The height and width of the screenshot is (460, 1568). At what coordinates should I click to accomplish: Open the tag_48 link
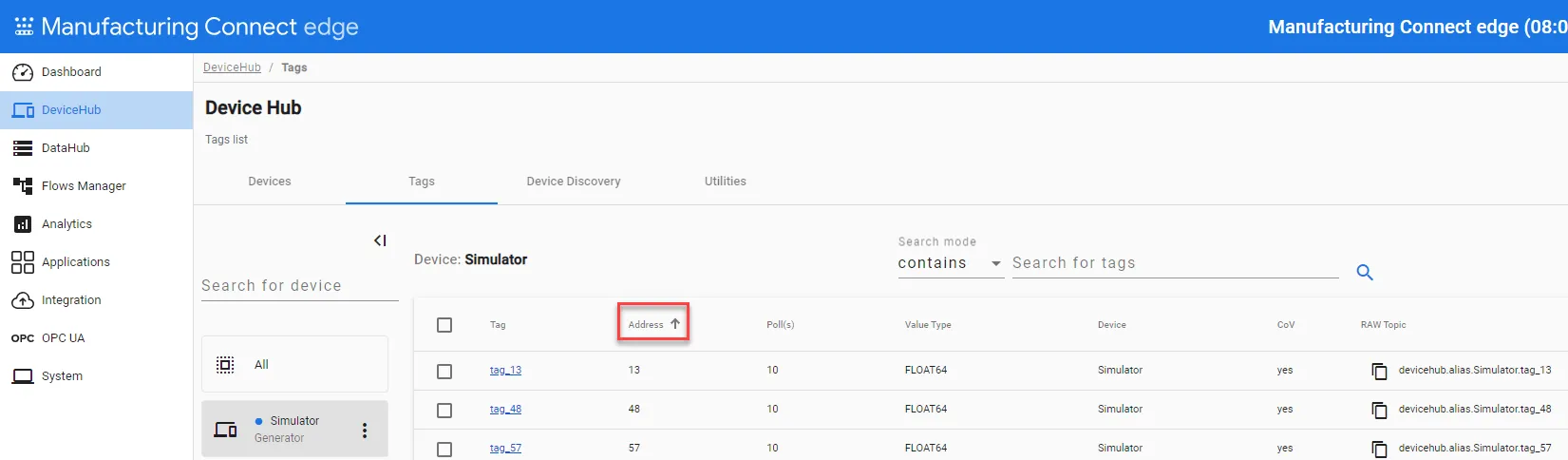pyautogui.click(x=505, y=410)
